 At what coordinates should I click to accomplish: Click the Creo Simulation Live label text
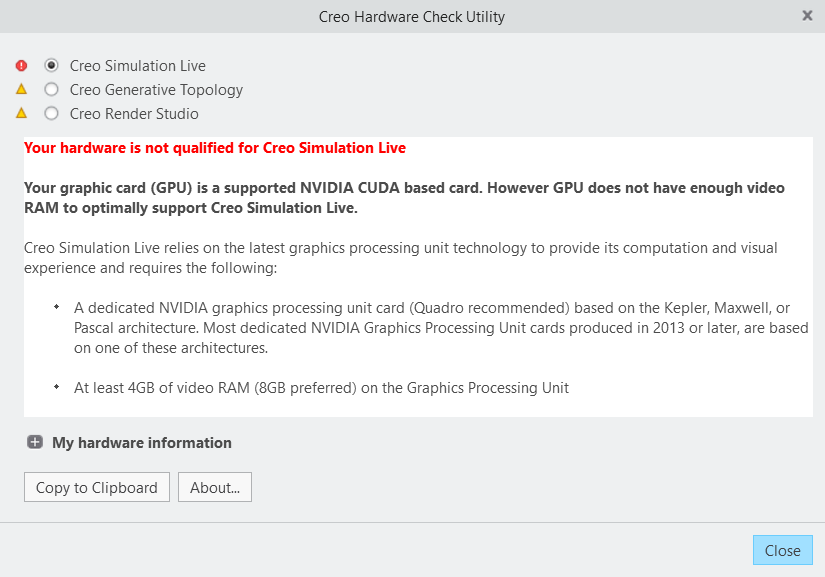(138, 66)
